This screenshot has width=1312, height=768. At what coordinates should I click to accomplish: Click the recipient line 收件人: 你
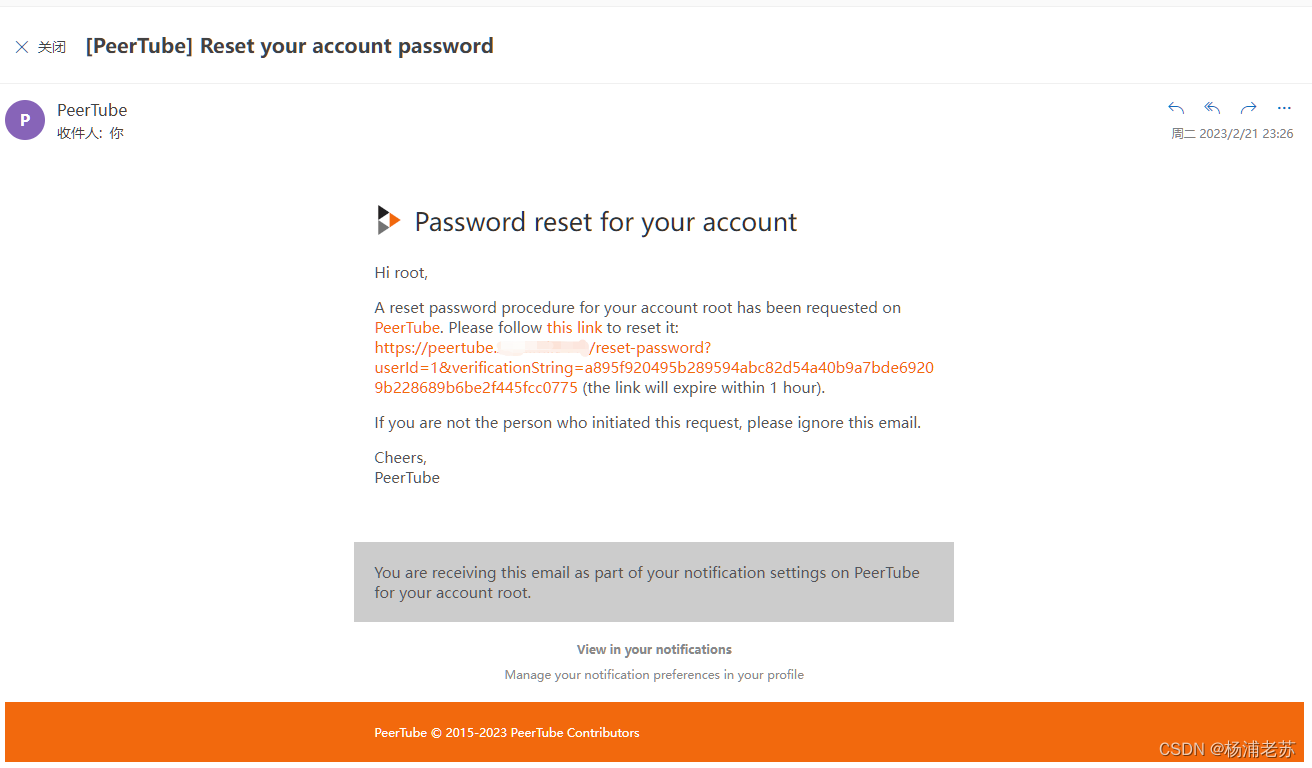pyautogui.click(x=90, y=133)
